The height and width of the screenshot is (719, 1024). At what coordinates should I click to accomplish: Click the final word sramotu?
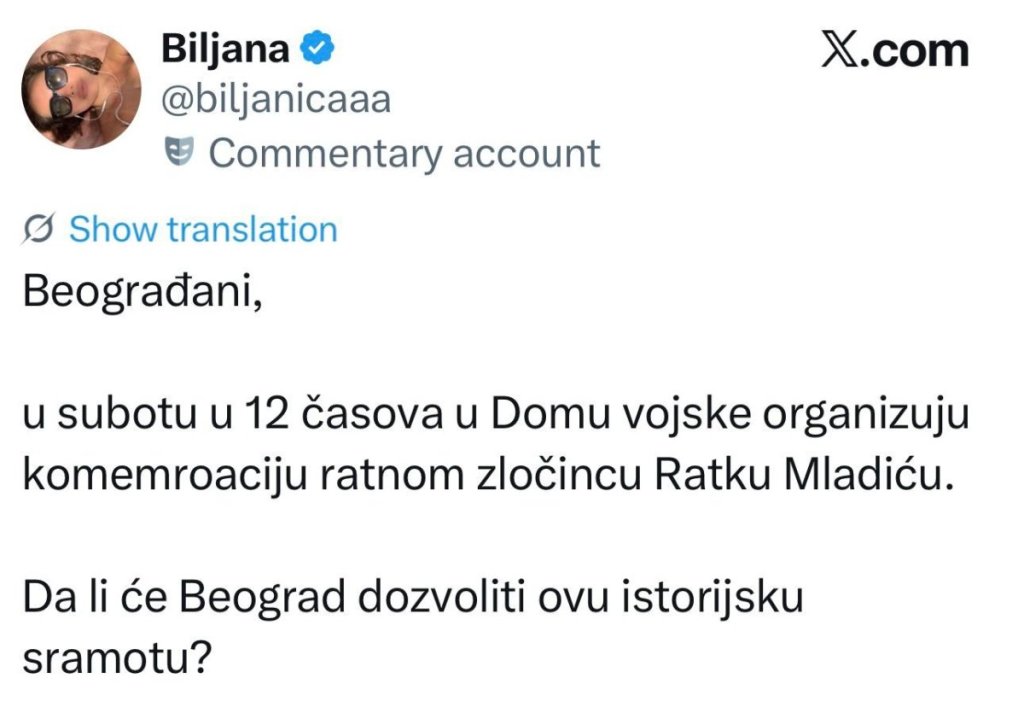(x=118, y=658)
